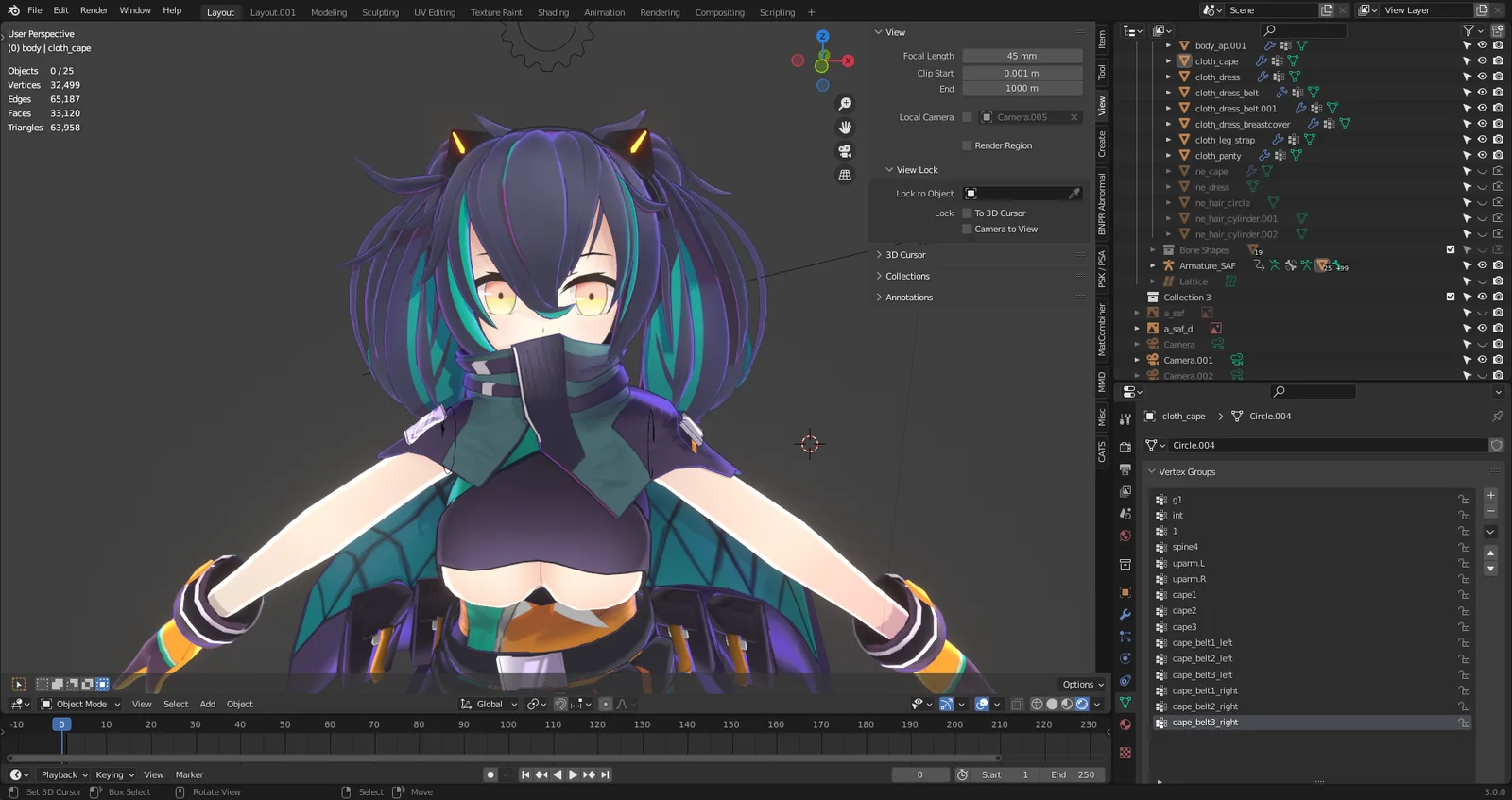Image resolution: width=1512 pixels, height=800 pixels.
Task: Switch to the Sculpting workspace tab
Action: (380, 12)
